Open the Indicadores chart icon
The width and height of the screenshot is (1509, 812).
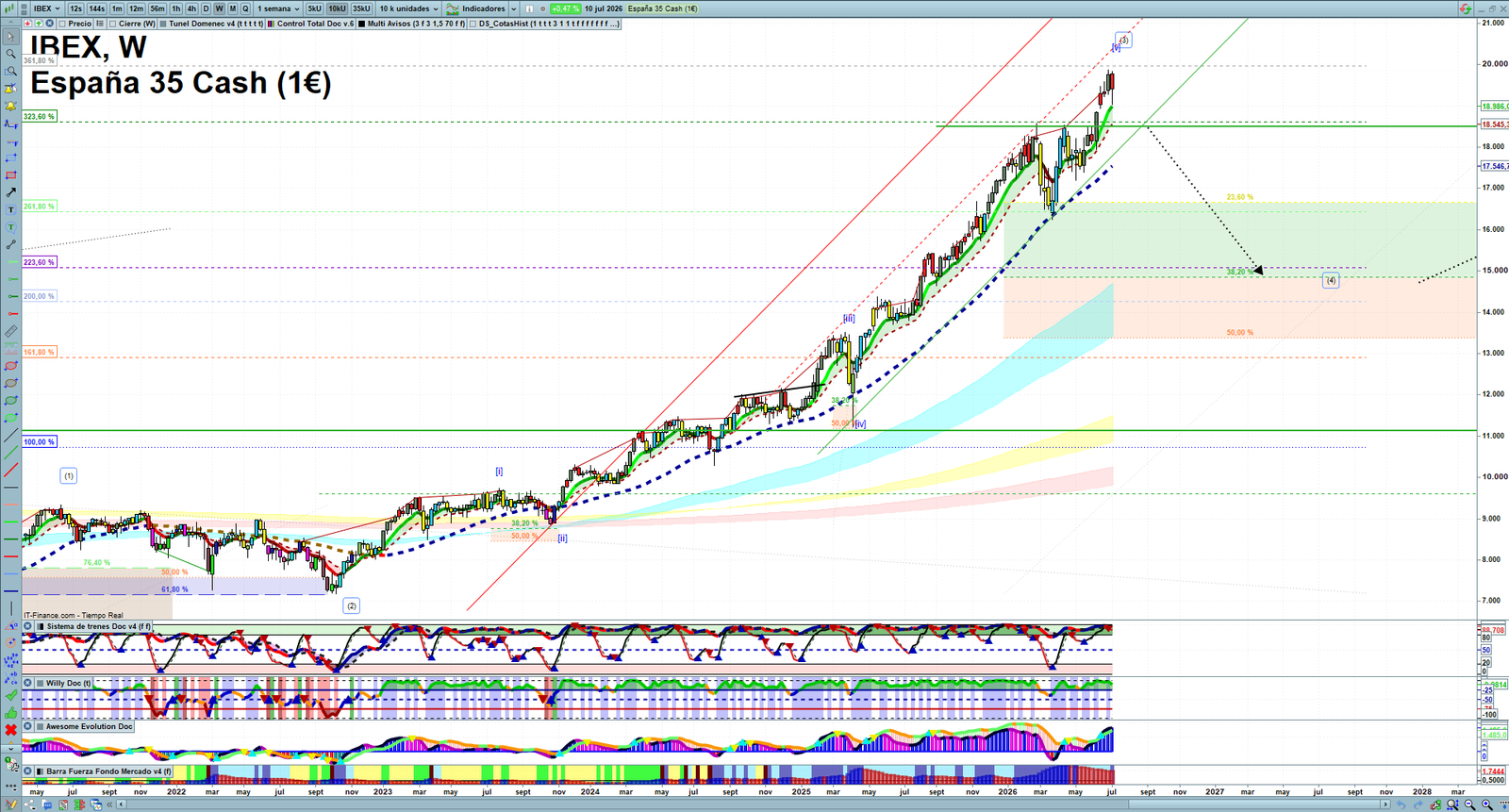[x=453, y=8]
